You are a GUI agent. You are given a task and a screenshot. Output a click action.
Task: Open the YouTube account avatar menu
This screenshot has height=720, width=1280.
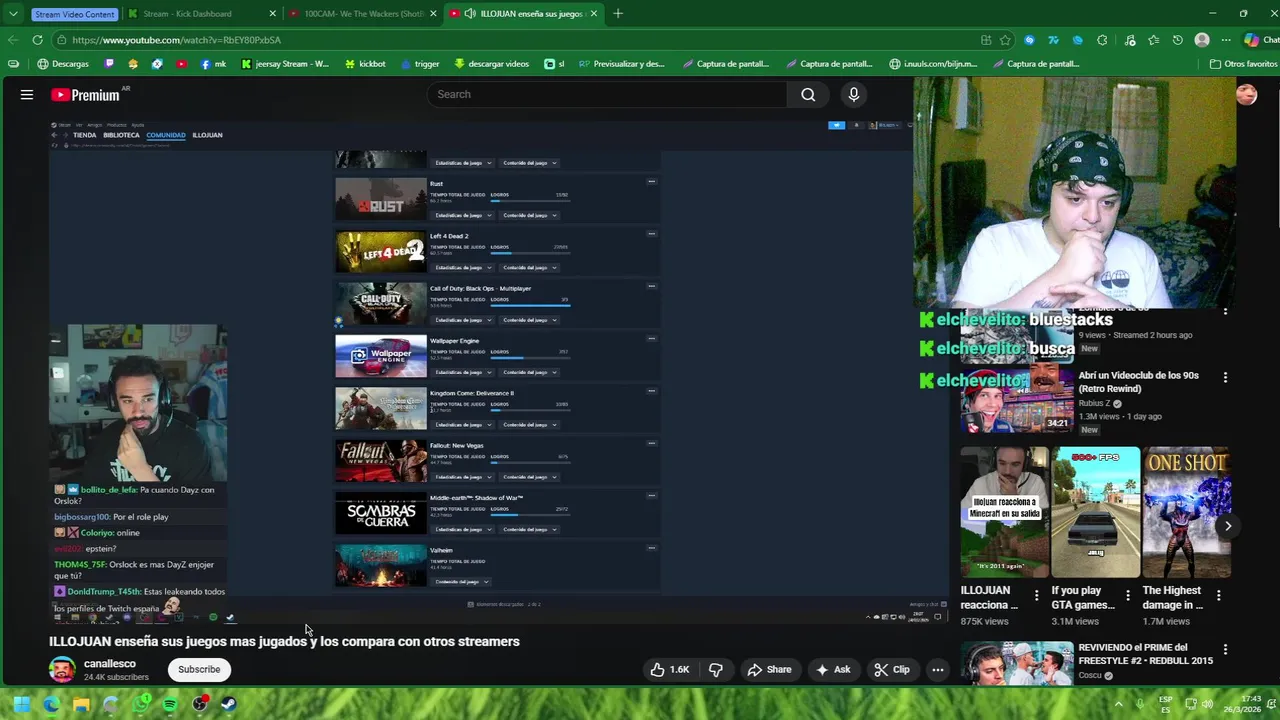pyautogui.click(x=1246, y=94)
